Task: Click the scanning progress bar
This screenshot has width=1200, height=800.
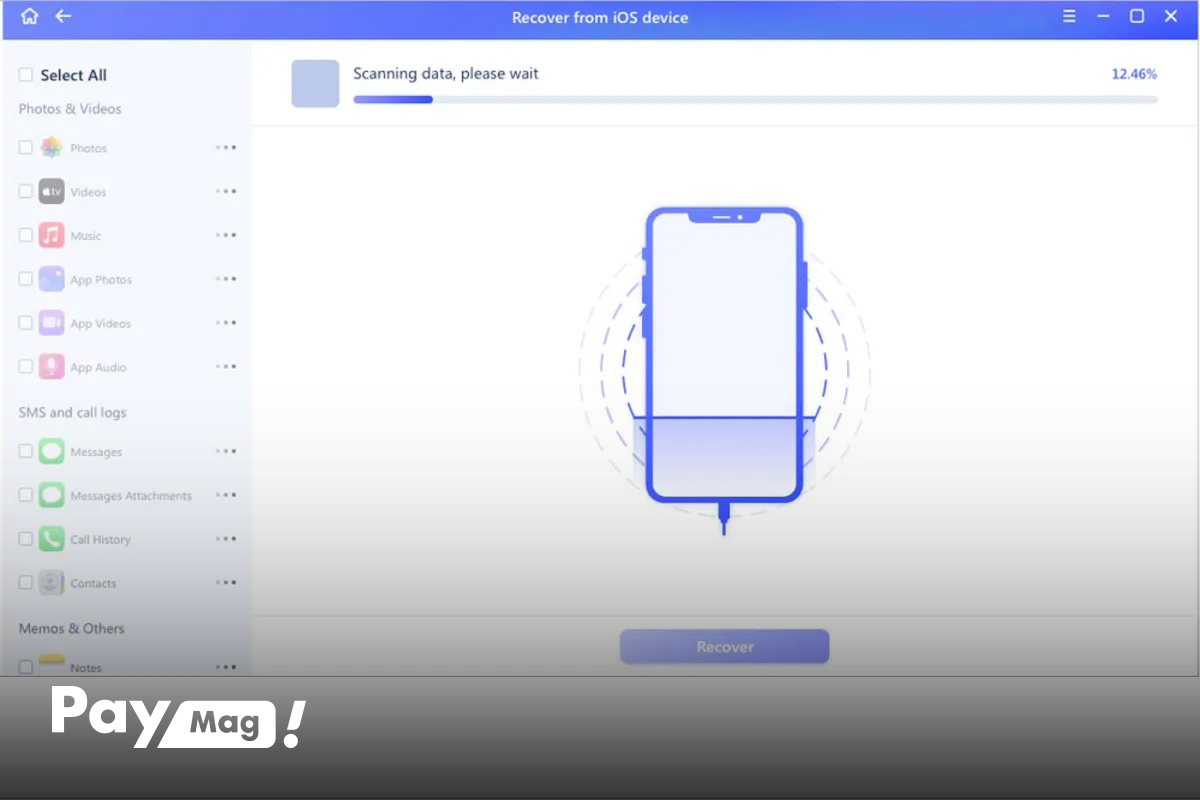Action: click(755, 100)
